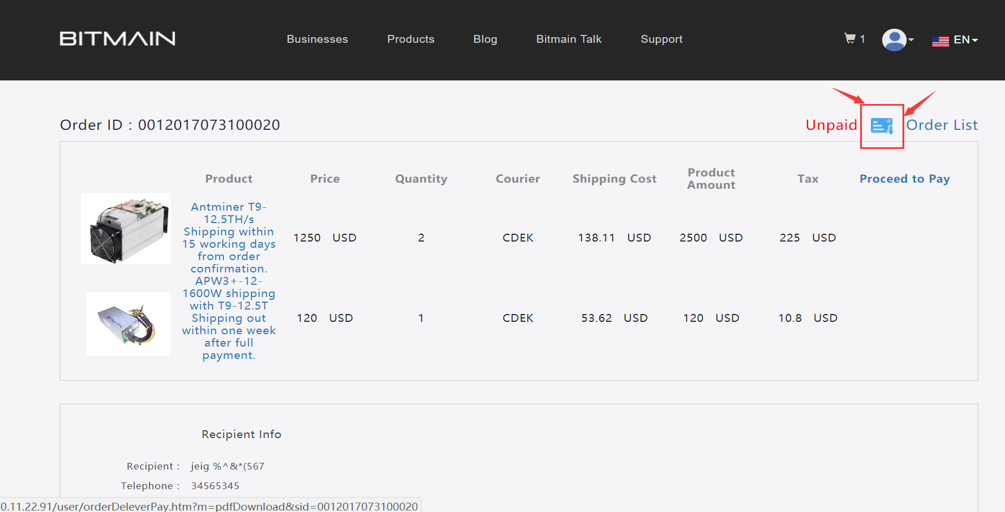The image size is (1005, 512).
Task: Click the Antminer T9 product thumbnail
Action: 126,229
